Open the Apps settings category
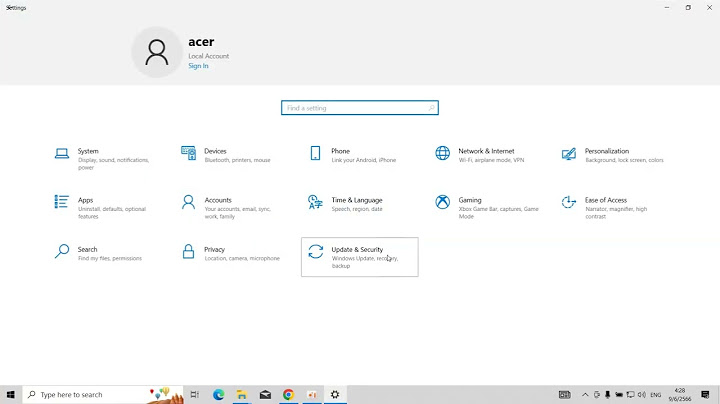The image size is (720, 404). click(107, 208)
